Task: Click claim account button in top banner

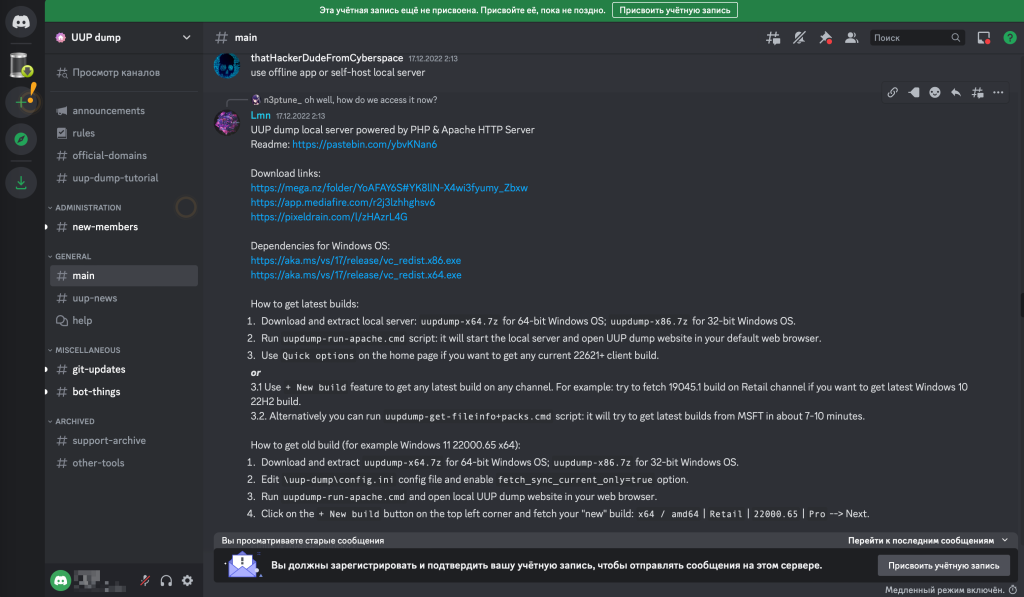Action: click(675, 10)
